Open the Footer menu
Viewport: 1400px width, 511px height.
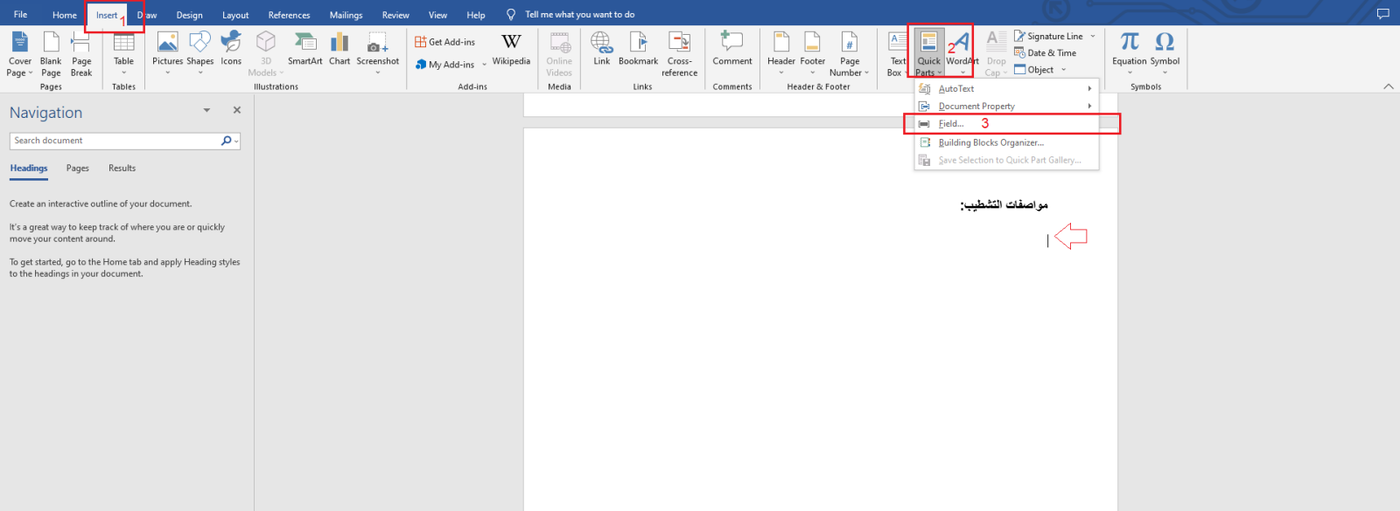click(x=813, y=54)
